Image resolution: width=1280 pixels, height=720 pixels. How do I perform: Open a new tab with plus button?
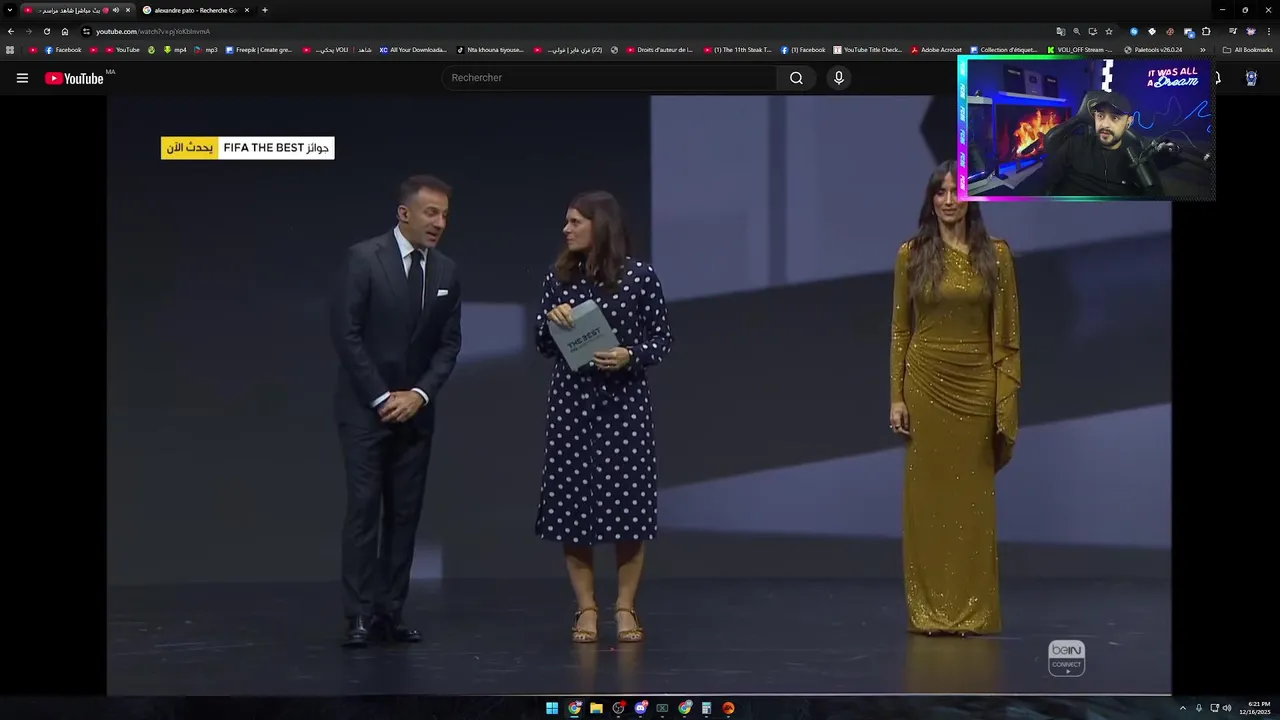264,10
